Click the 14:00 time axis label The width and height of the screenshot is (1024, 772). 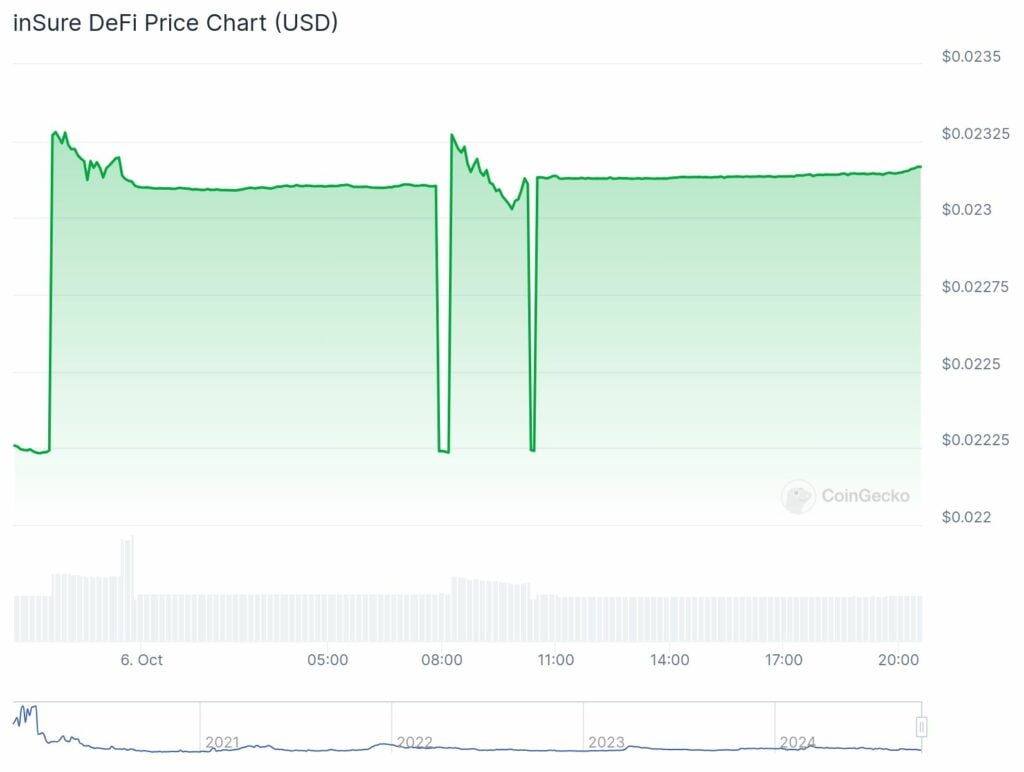click(669, 660)
